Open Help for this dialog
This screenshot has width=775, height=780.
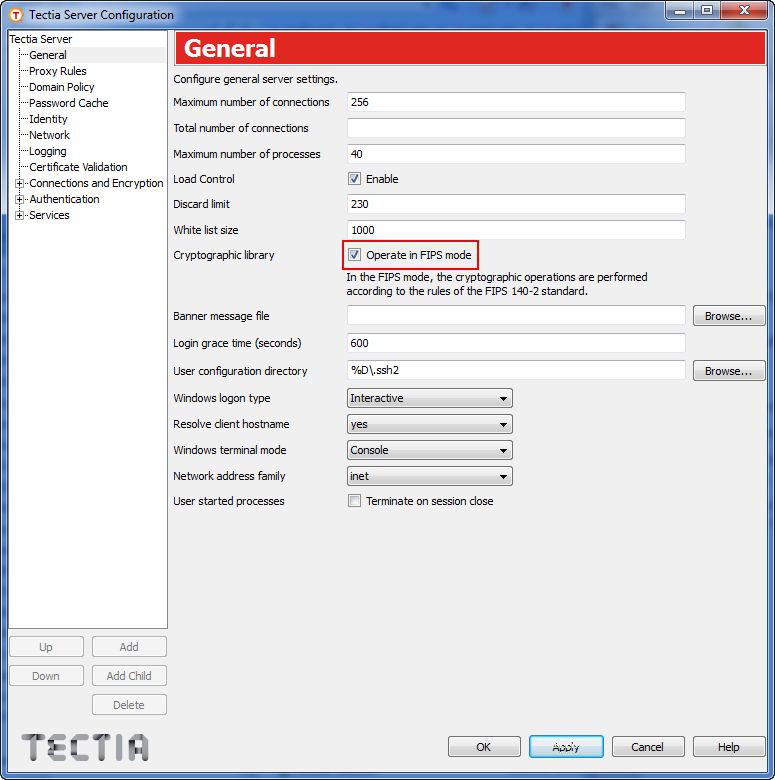click(x=729, y=747)
